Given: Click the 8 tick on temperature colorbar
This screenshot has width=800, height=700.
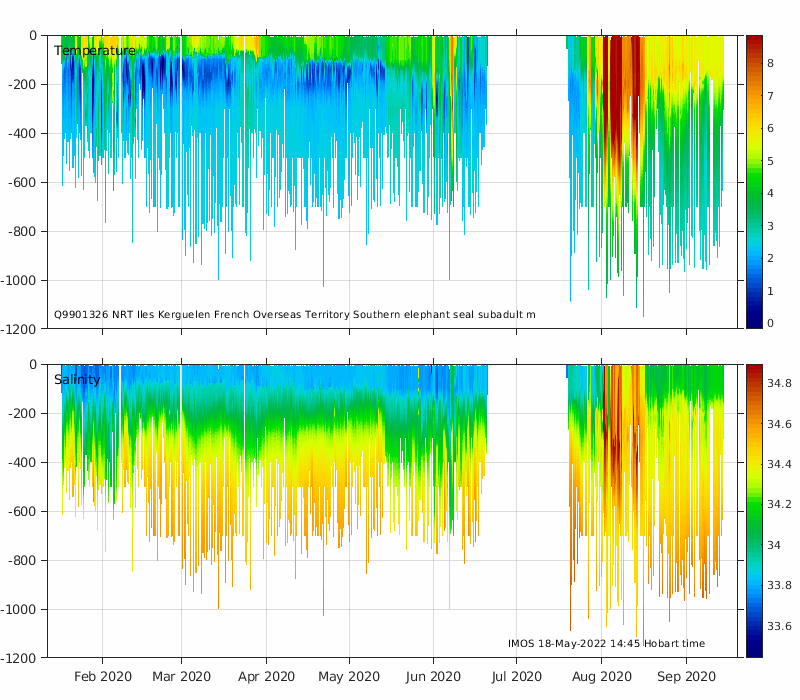Looking at the screenshot, I should pos(771,63).
